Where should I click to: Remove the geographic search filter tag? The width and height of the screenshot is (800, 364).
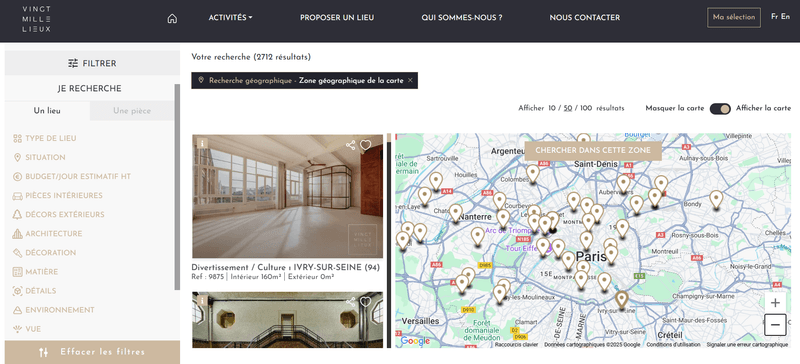point(410,81)
